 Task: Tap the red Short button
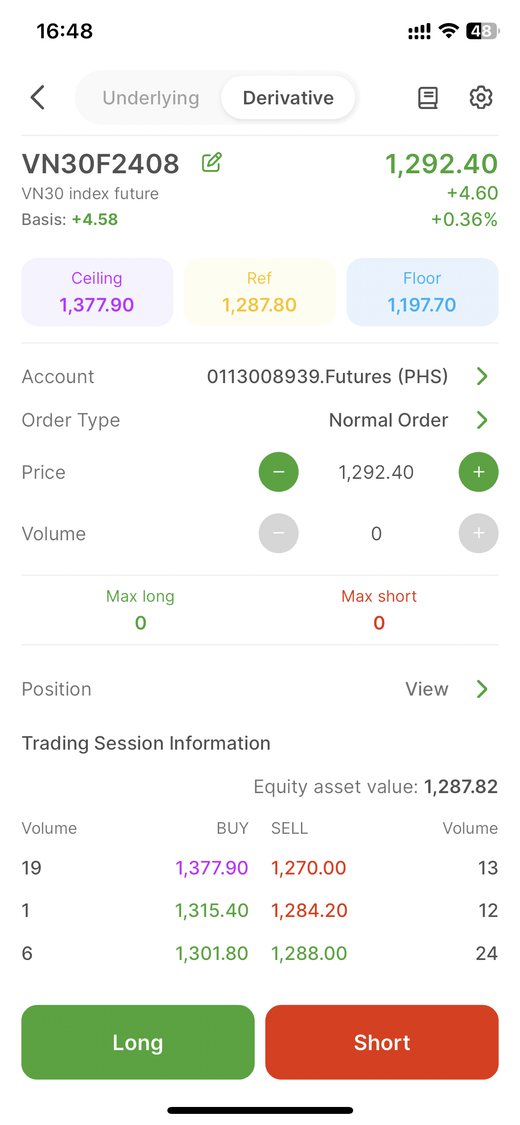tap(382, 1042)
